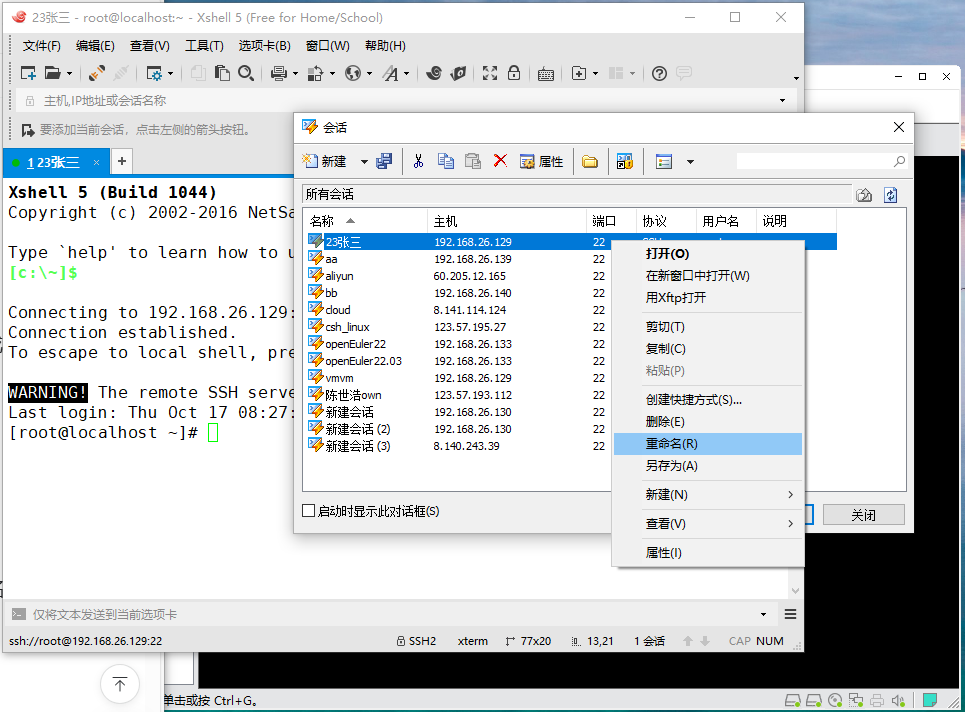This screenshot has width=965, height=712.
Task: Launch Xftp with the swirl icon
Action: pyautogui.click(x=434, y=73)
